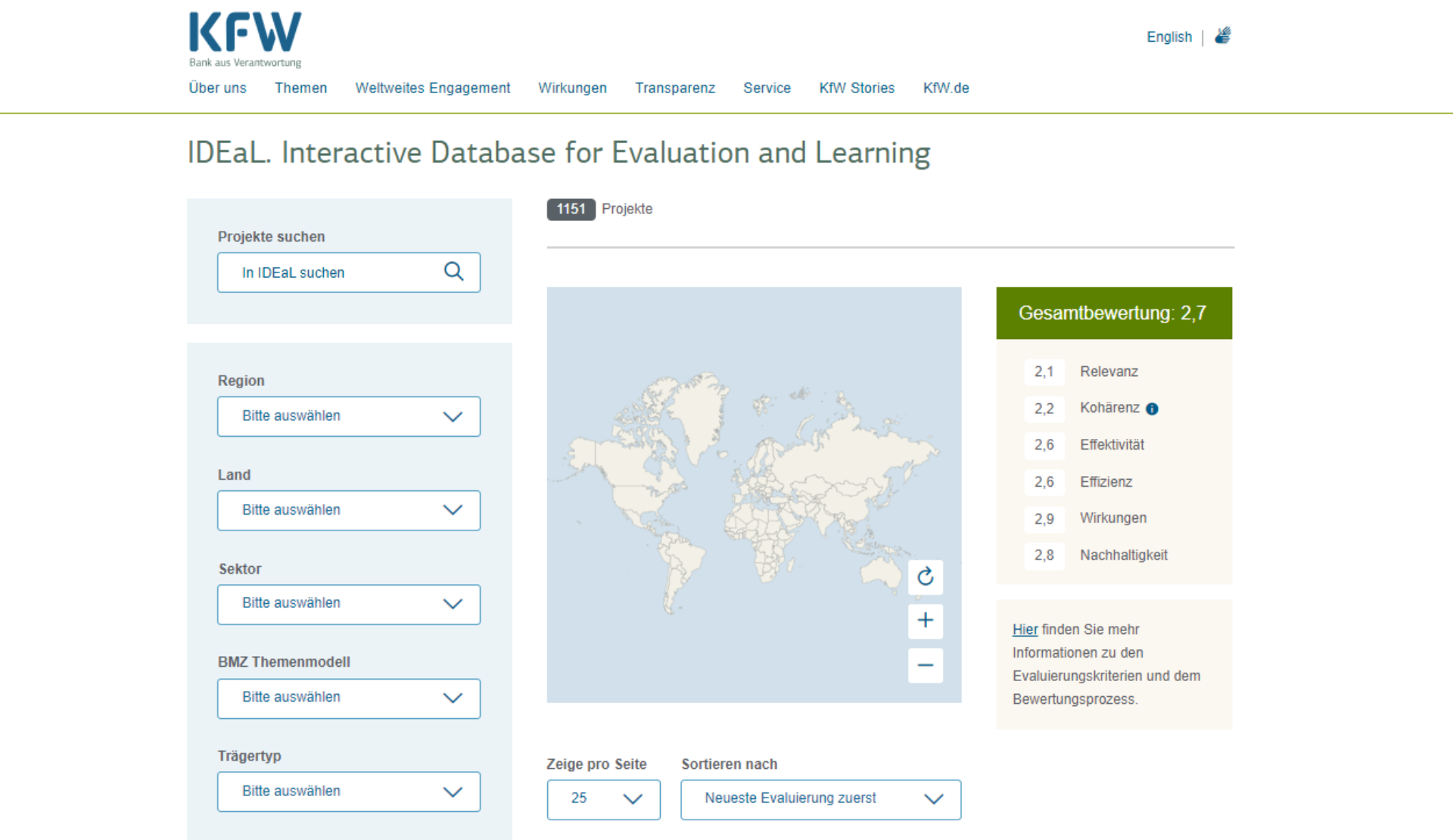Zoom in on the map with the plus button
1453x840 pixels.
926,621
